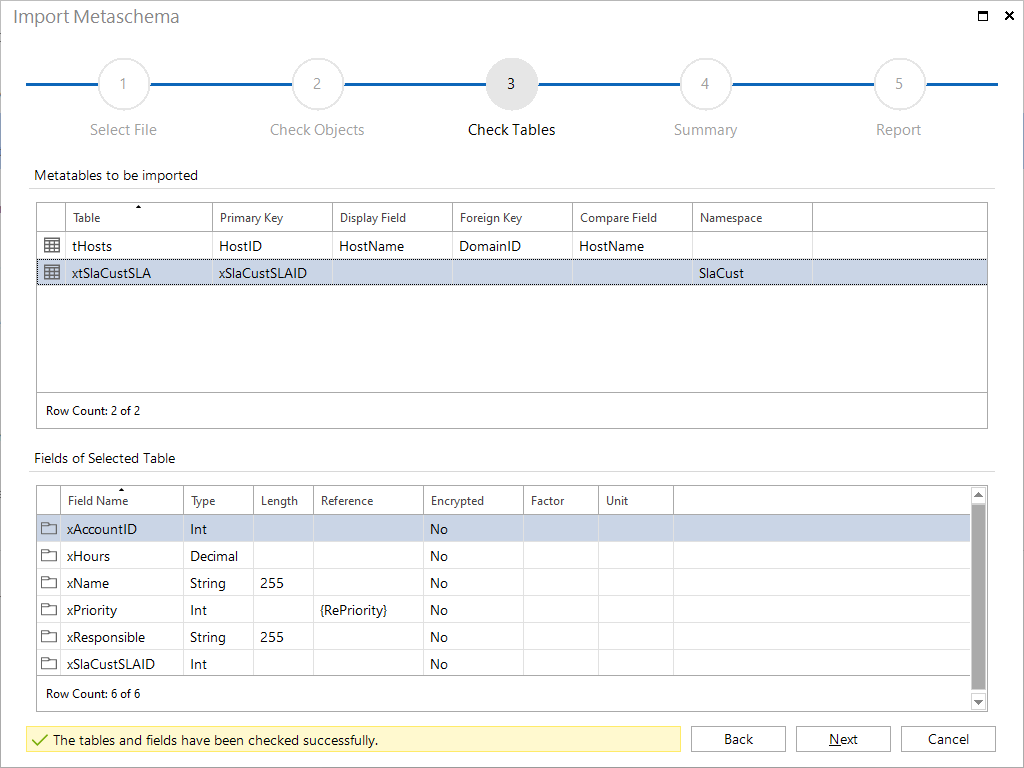Image resolution: width=1024 pixels, height=768 pixels.
Task: Click the Back button
Action: (738, 739)
